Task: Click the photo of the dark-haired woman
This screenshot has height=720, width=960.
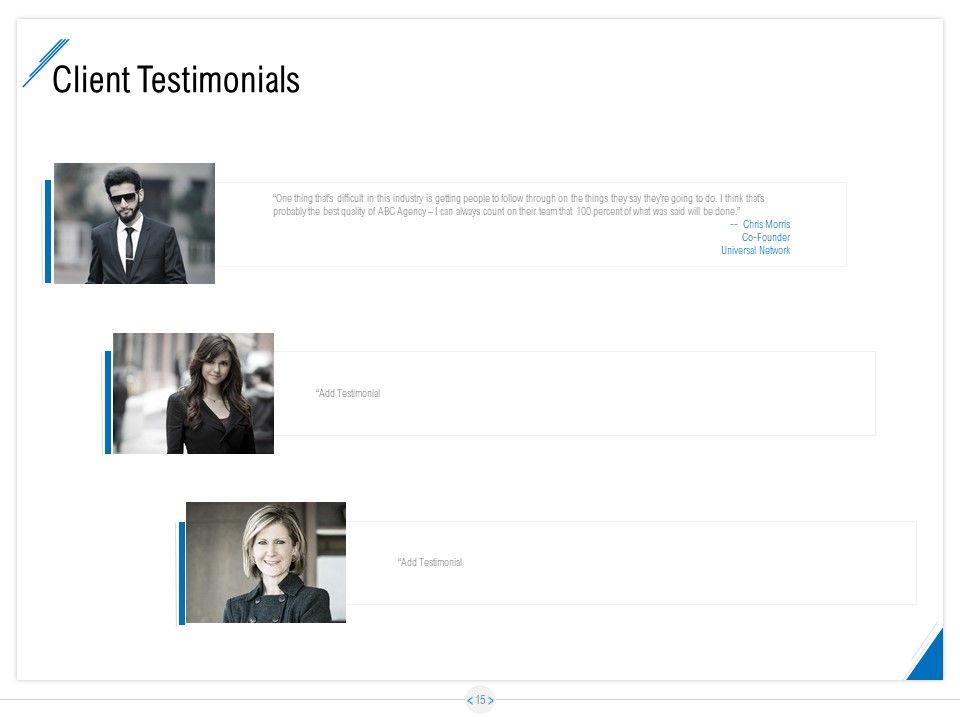Action: (x=193, y=393)
